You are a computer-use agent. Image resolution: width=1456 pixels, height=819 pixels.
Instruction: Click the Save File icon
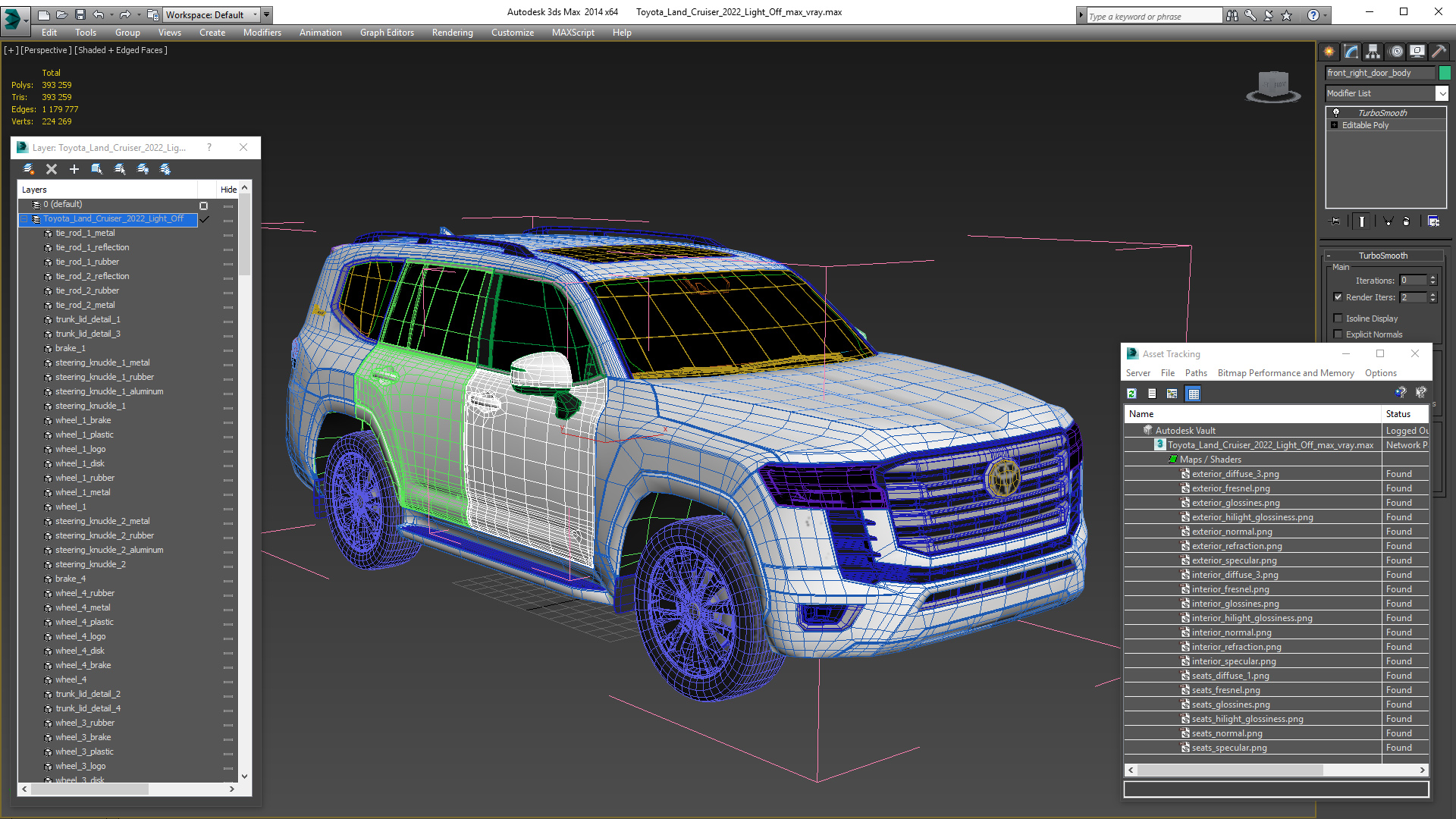80,14
